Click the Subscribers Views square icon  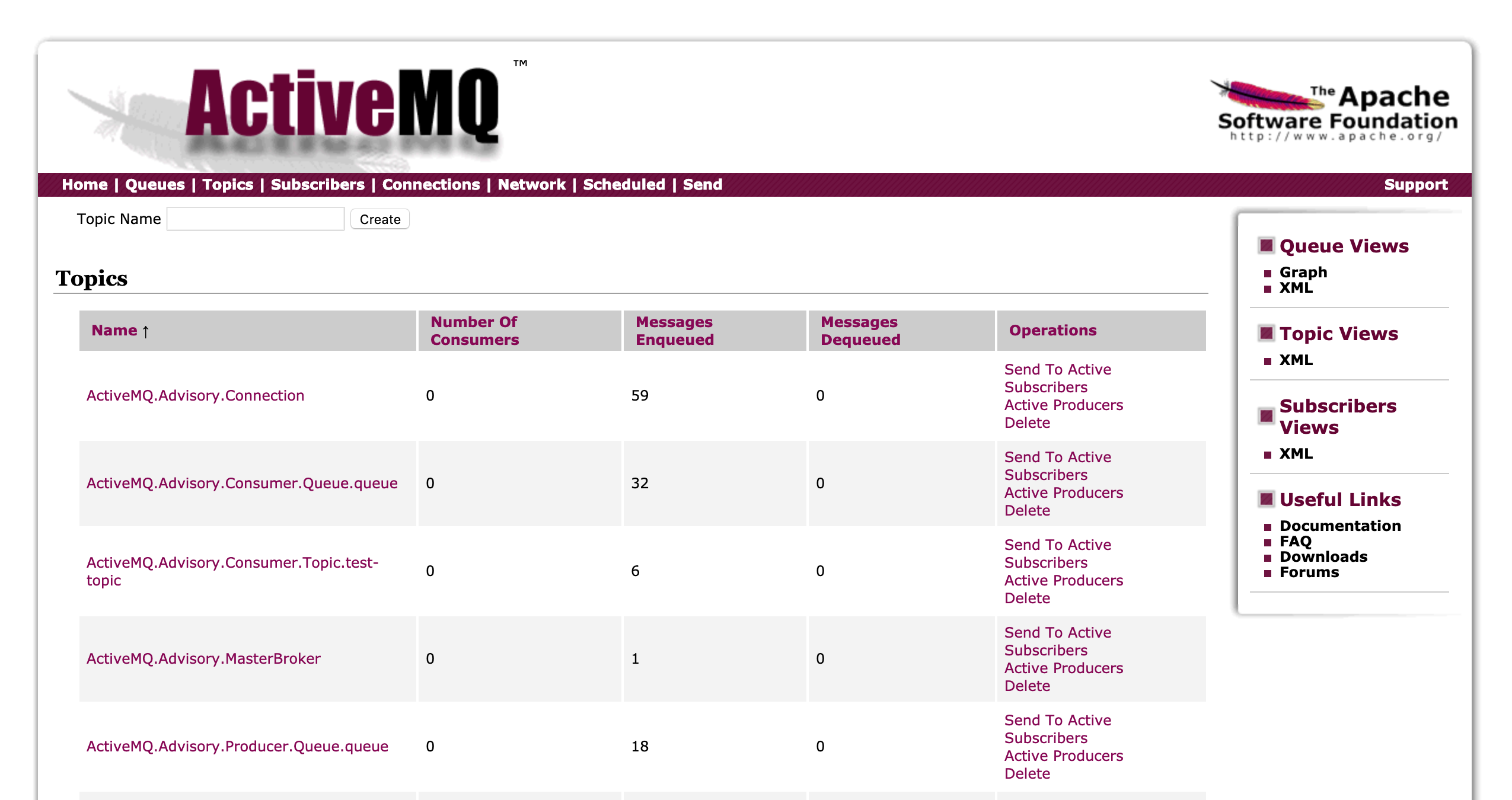click(1266, 416)
